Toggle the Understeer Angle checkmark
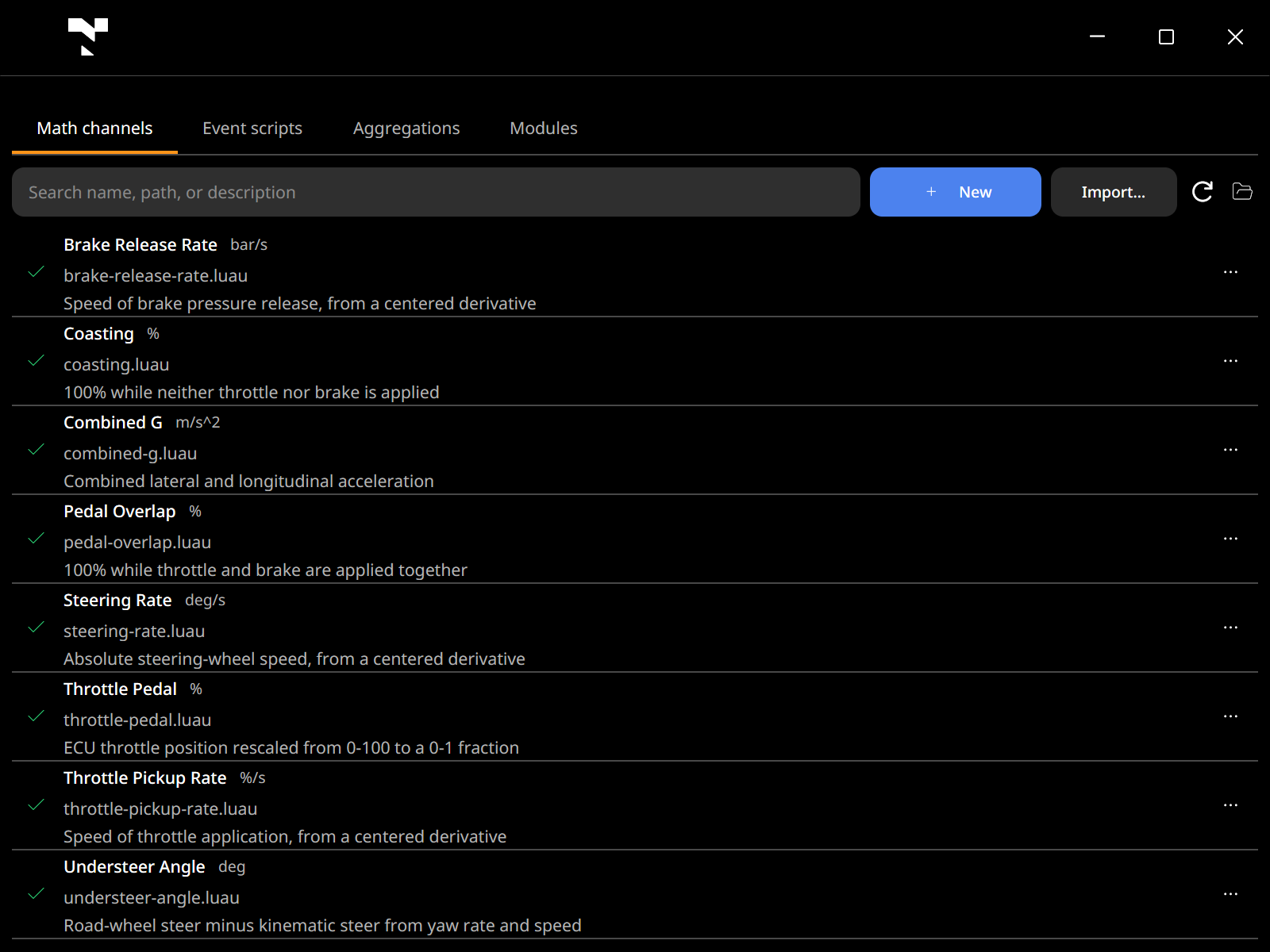1270x952 pixels. [36, 894]
